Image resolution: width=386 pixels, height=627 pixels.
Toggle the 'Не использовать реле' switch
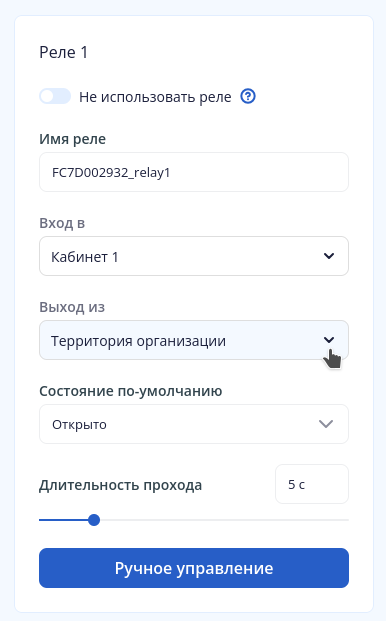[x=55, y=96]
